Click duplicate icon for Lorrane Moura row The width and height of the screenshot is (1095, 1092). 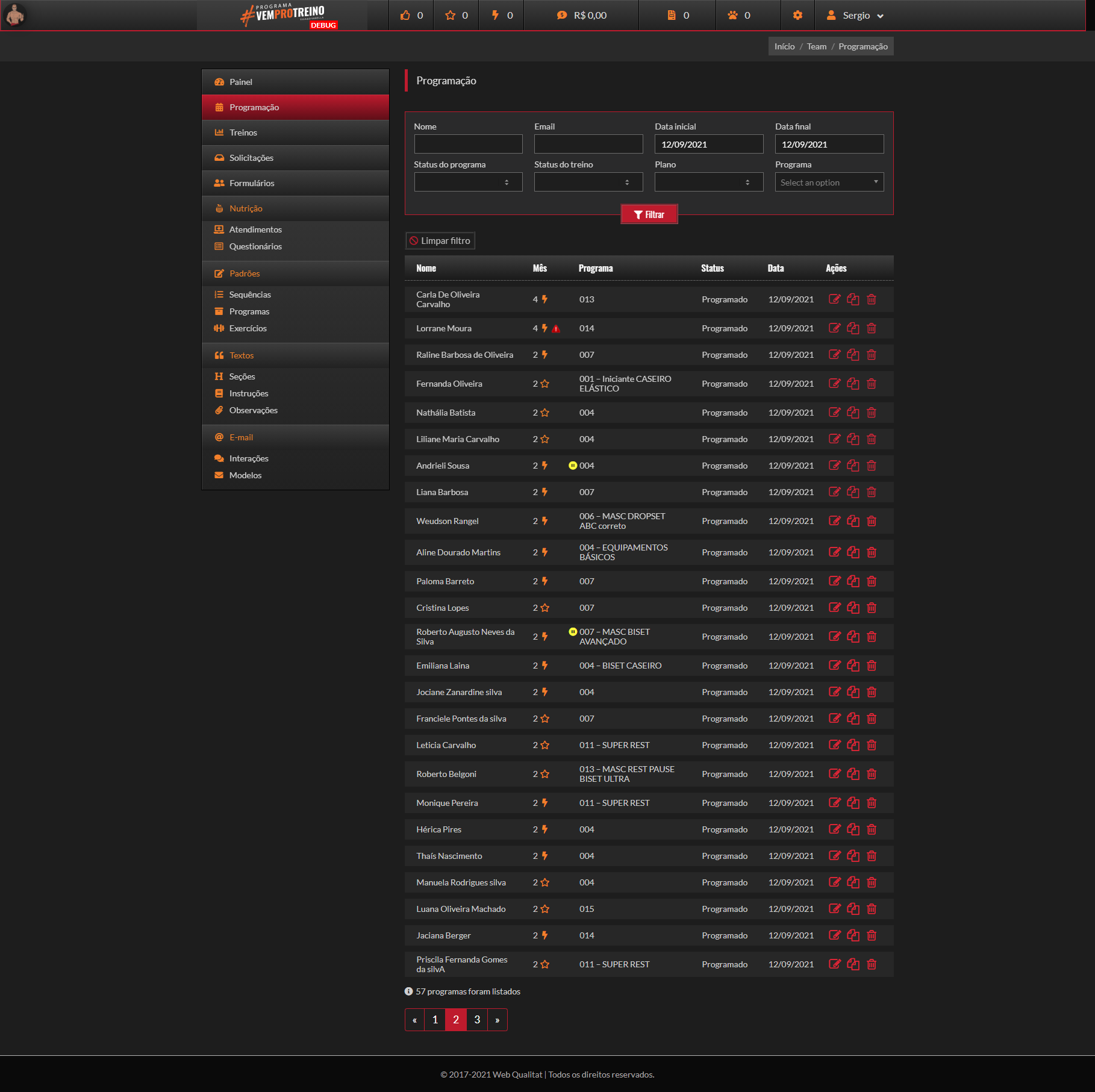[x=853, y=328]
